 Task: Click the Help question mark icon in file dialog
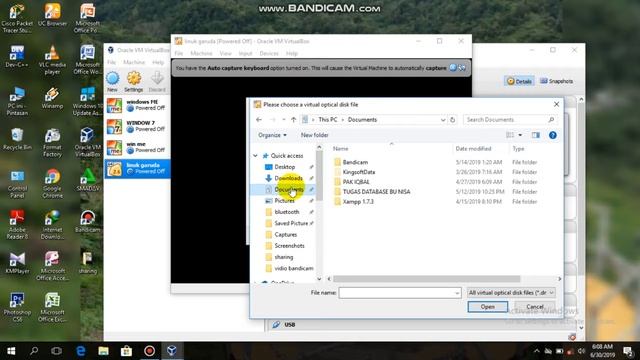[553, 135]
